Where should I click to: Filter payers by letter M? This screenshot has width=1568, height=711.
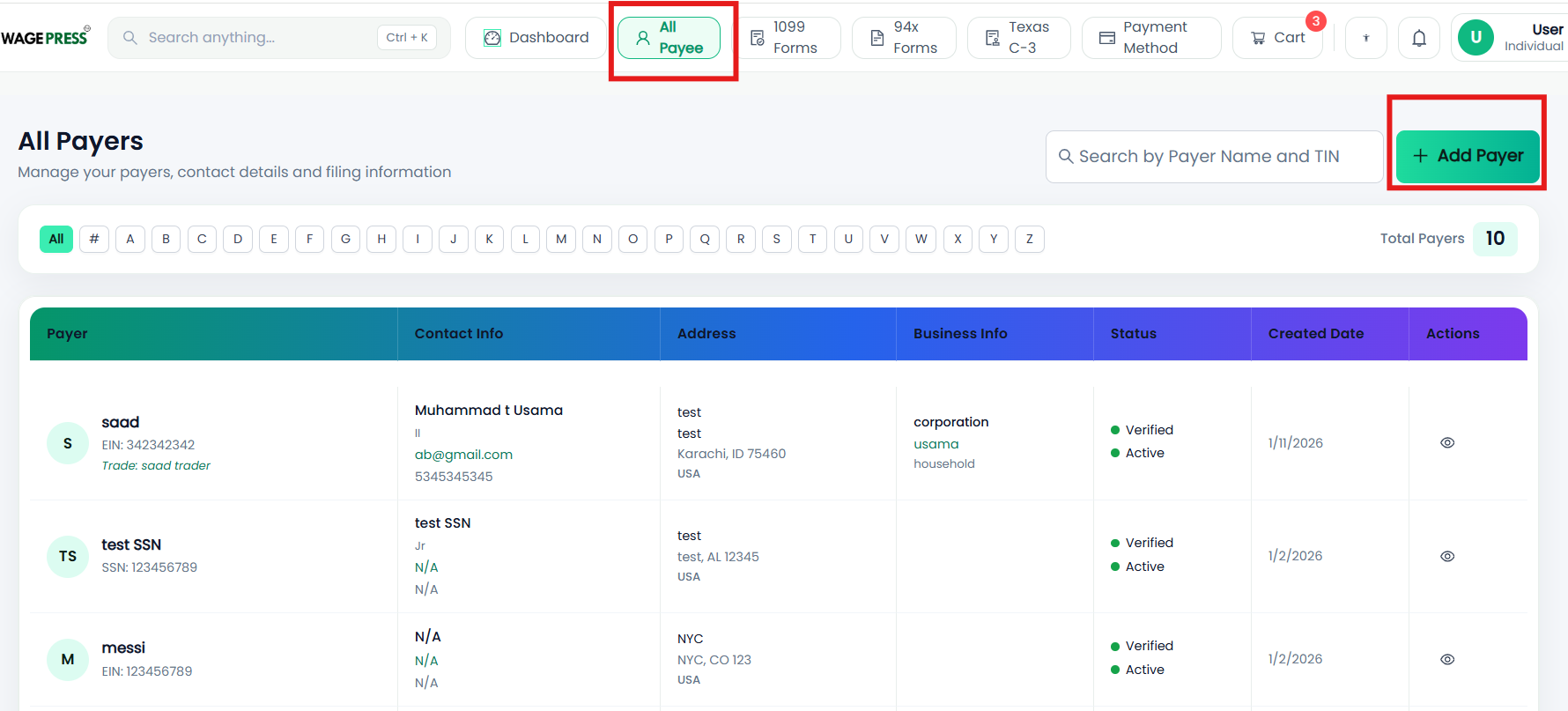(561, 239)
